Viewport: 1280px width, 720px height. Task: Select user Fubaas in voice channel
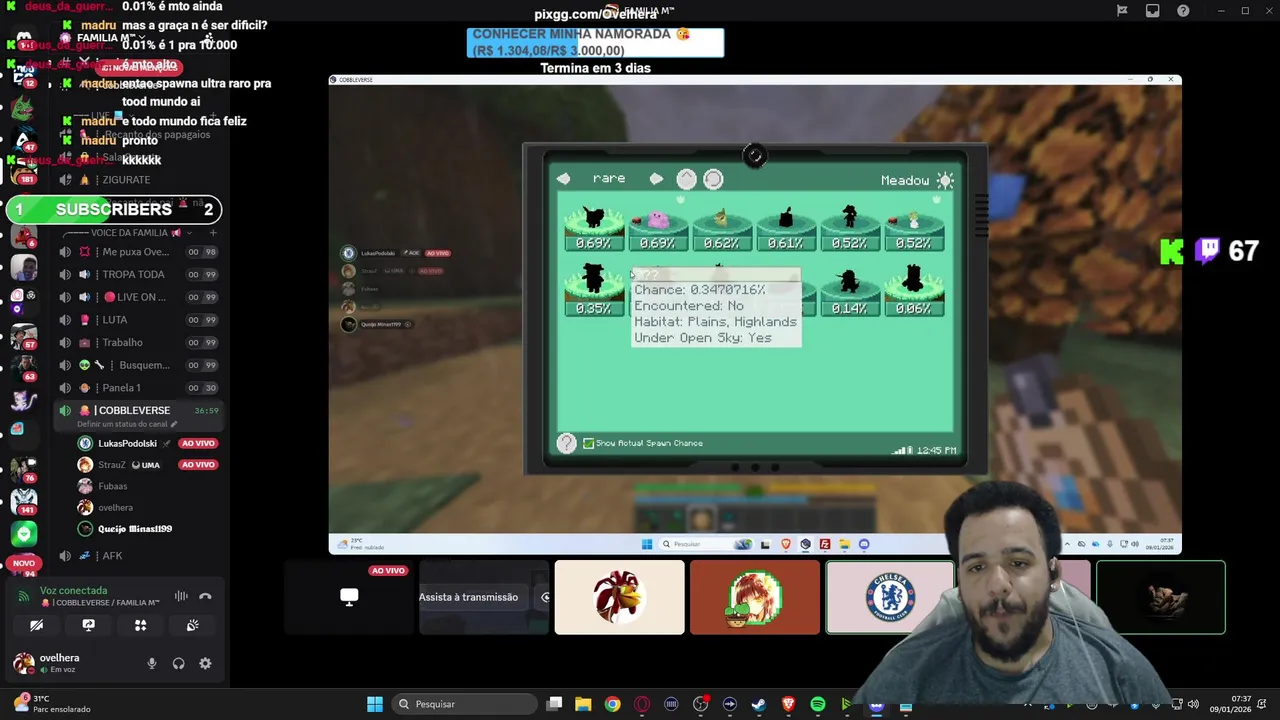(113, 486)
